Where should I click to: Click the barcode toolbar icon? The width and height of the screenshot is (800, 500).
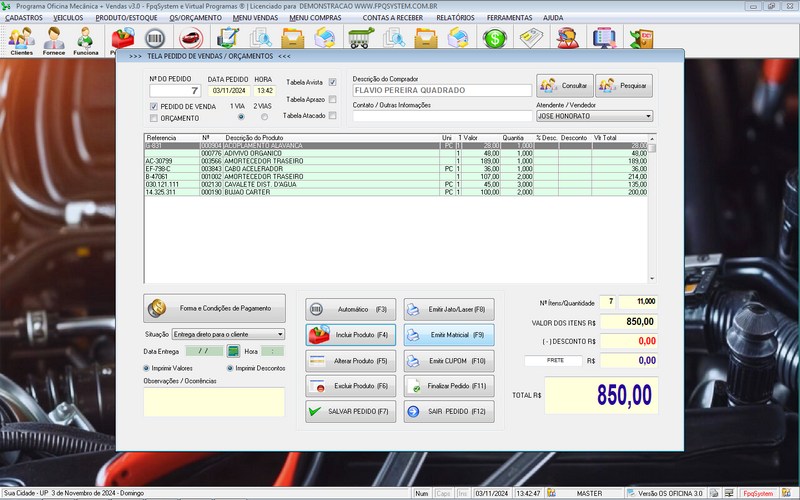(154, 39)
